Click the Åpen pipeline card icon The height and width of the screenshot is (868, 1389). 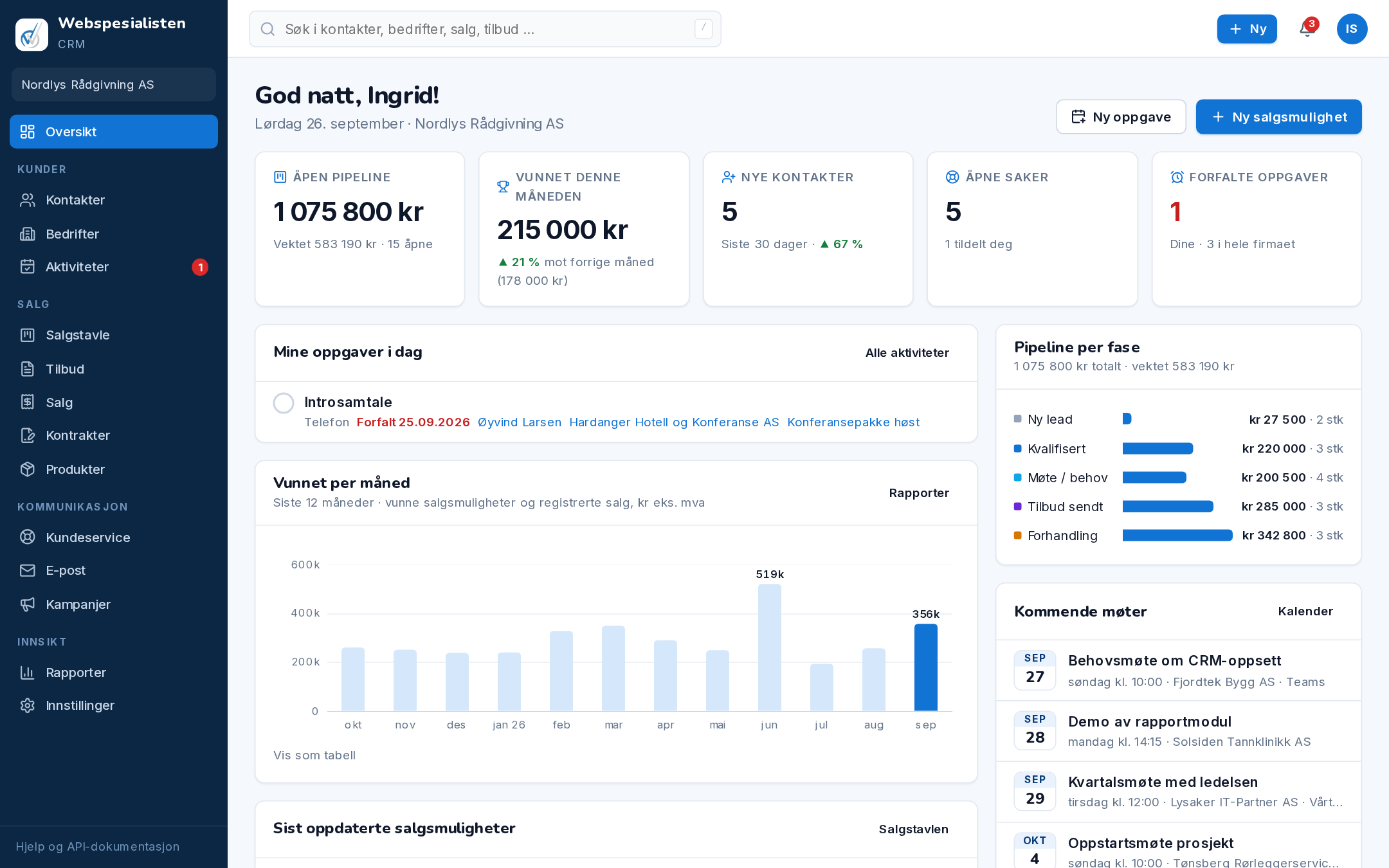coord(280,177)
